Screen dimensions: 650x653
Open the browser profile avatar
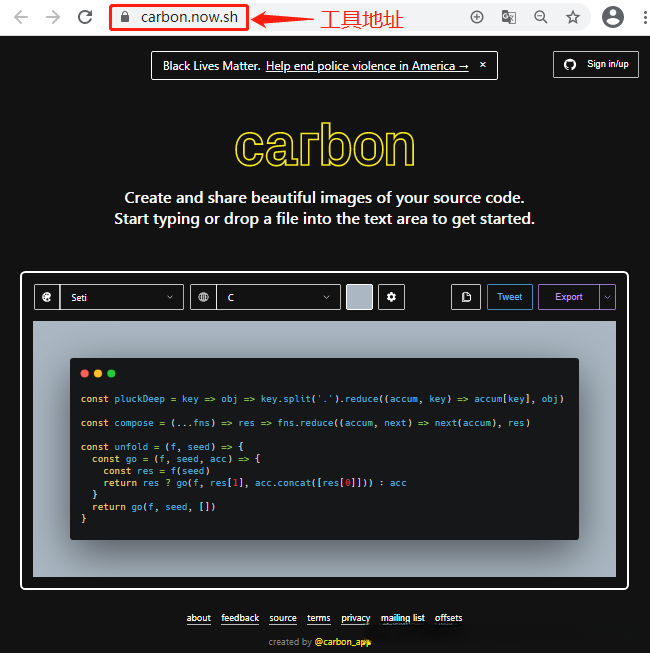613,17
